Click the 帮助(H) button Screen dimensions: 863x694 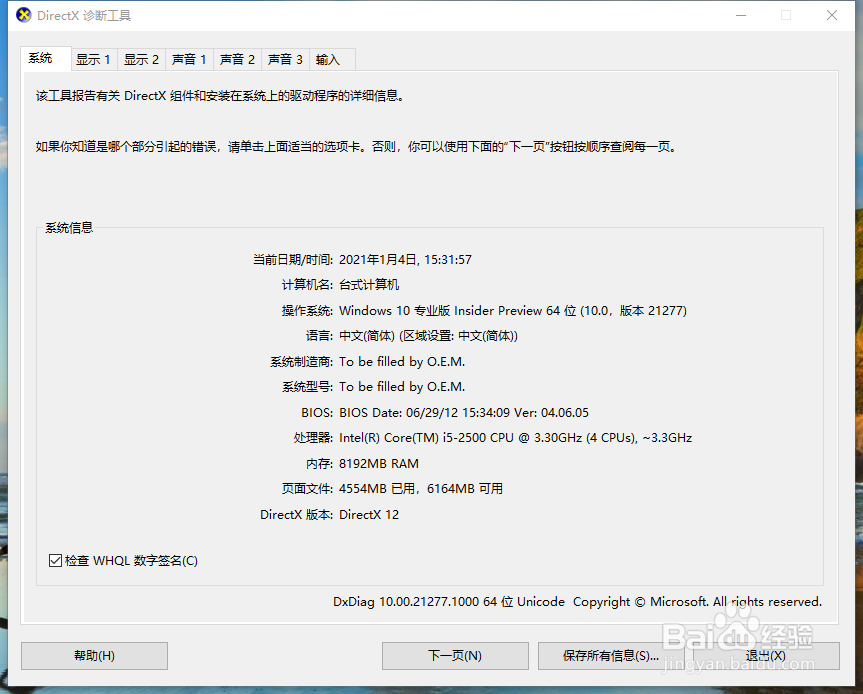(93, 656)
